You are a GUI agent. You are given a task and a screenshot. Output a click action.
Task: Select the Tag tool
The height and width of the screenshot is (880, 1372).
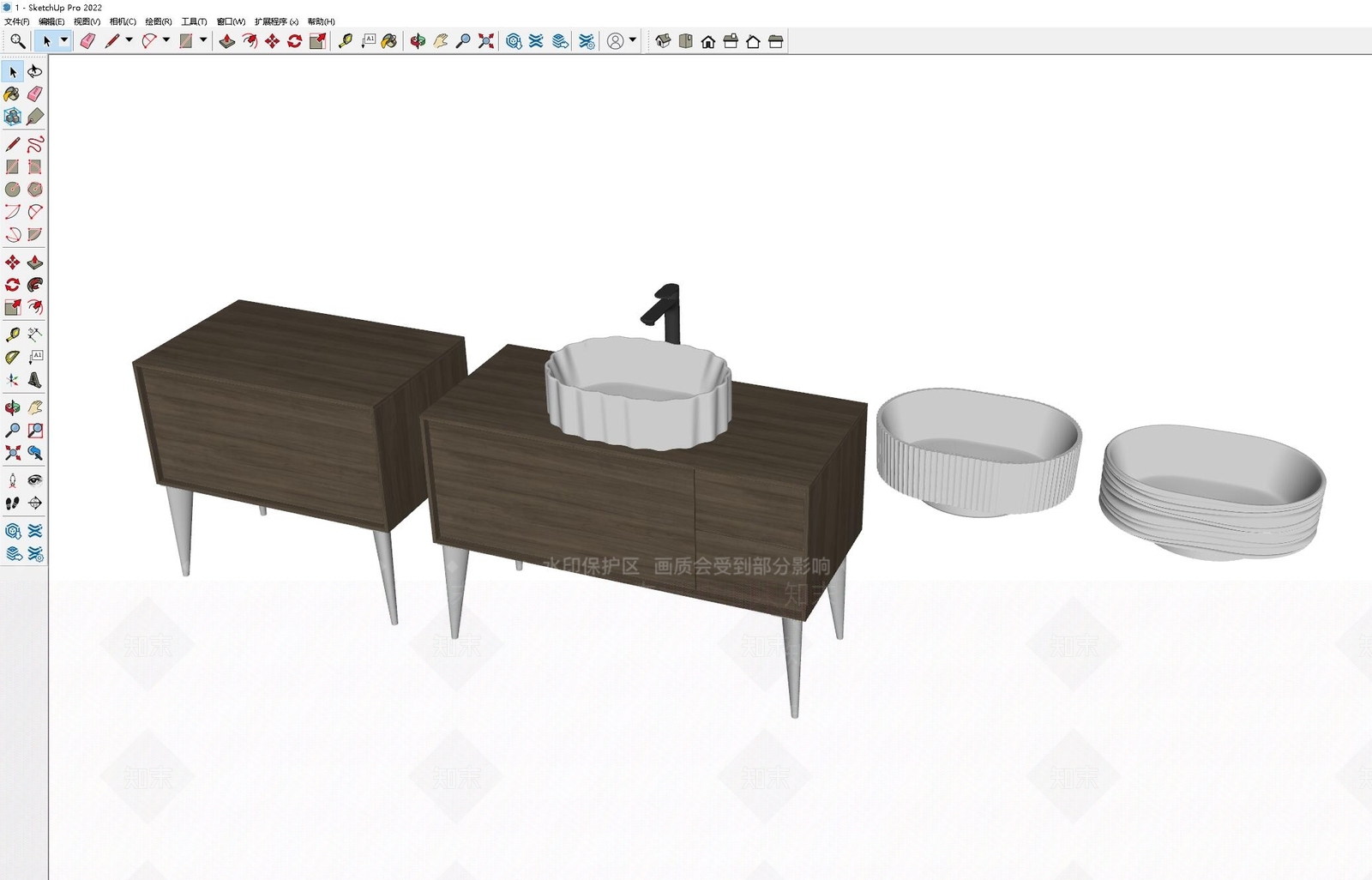point(35,117)
